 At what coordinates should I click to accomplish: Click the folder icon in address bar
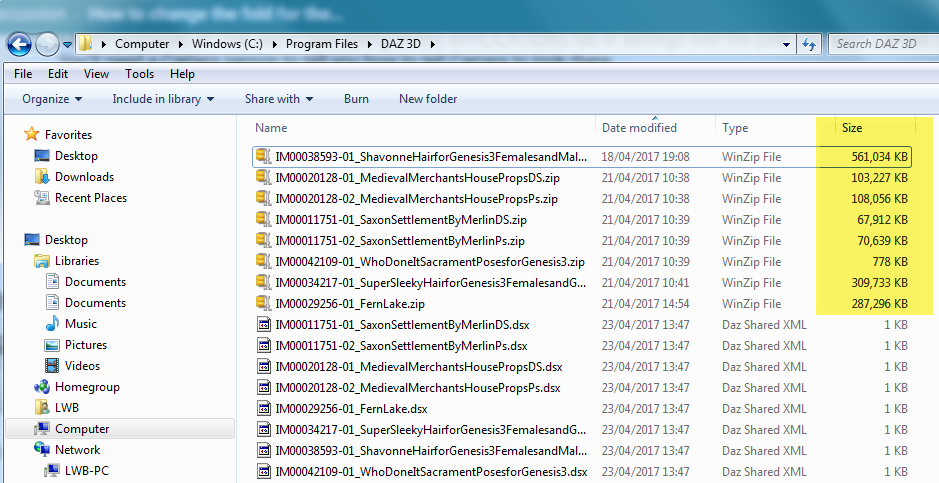85,44
